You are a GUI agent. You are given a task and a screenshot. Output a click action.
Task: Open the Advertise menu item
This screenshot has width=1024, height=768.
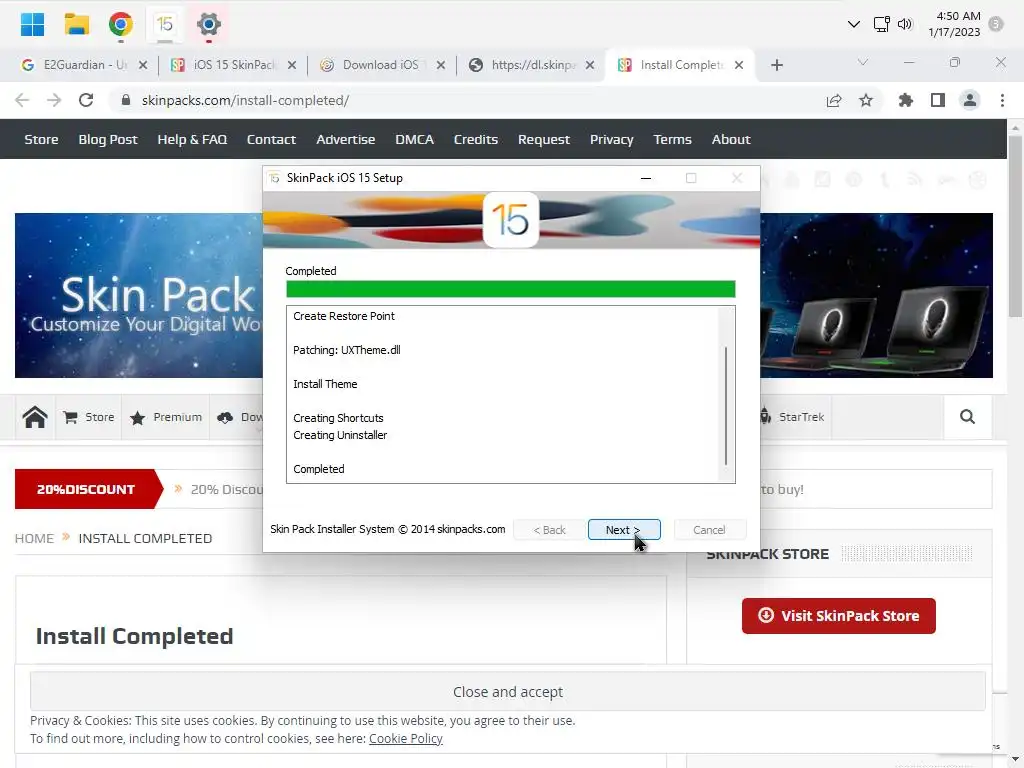(345, 140)
